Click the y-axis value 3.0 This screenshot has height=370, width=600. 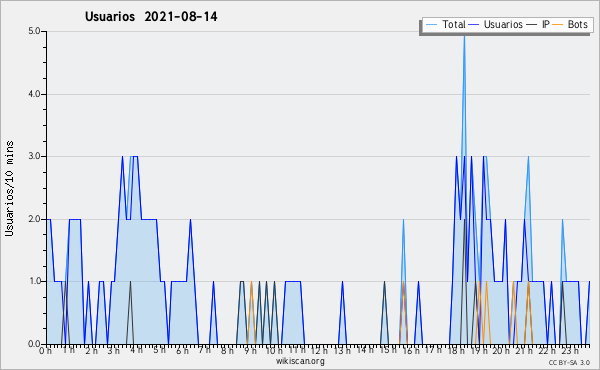pos(34,156)
